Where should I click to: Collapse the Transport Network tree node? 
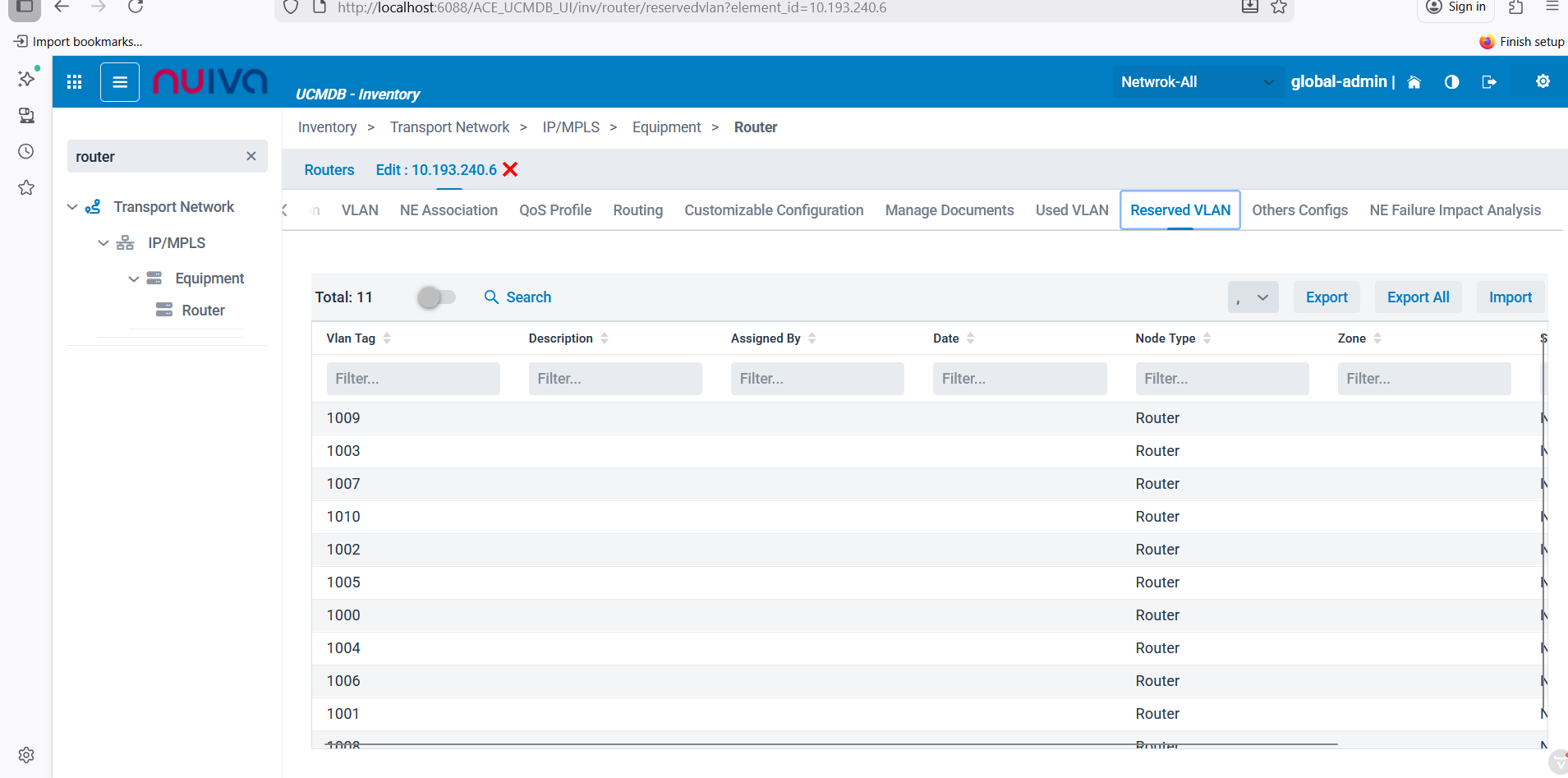(x=72, y=207)
